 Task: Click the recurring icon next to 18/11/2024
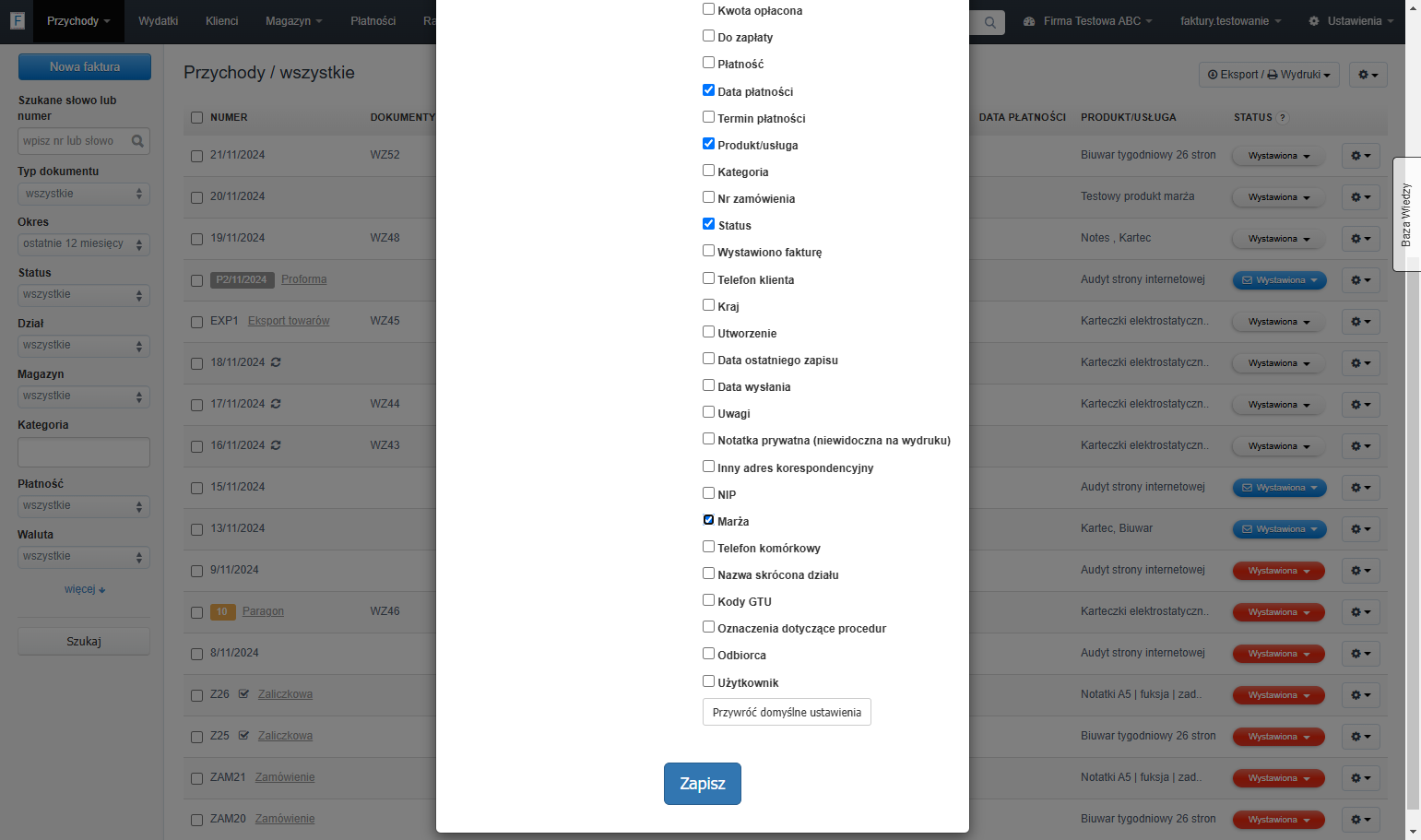276,362
